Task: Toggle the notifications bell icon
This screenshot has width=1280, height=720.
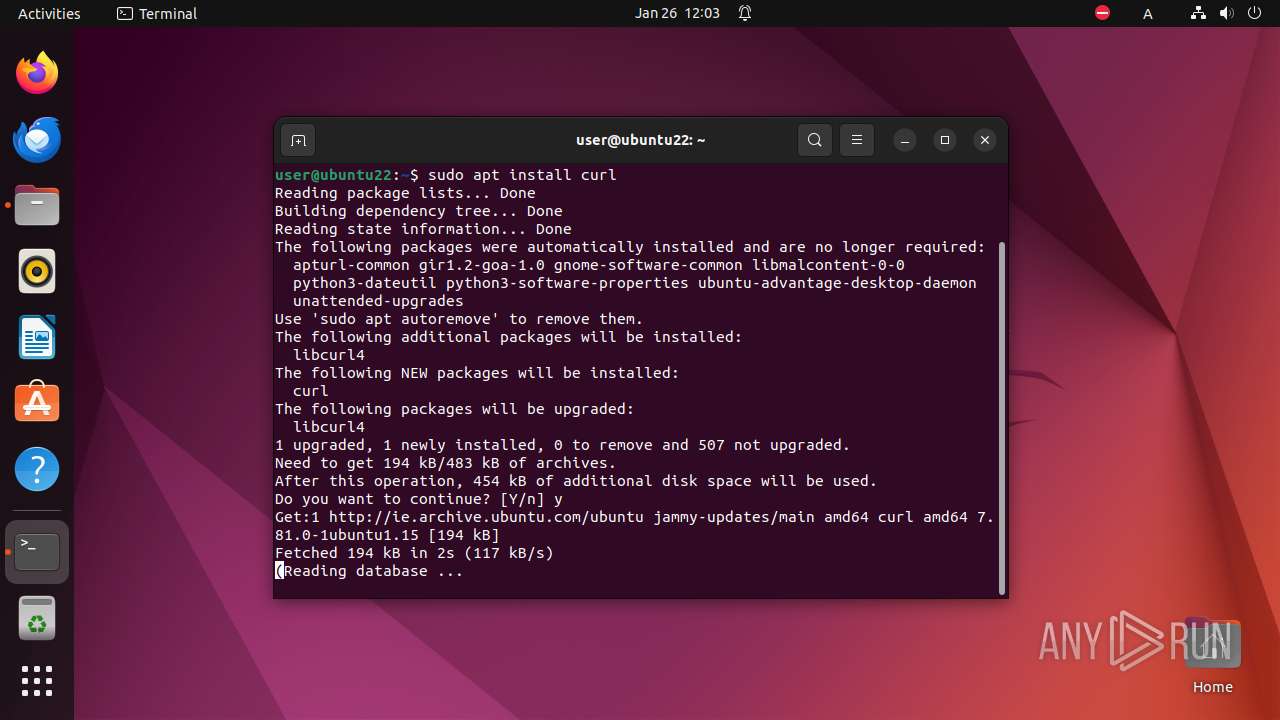Action: click(745, 13)
